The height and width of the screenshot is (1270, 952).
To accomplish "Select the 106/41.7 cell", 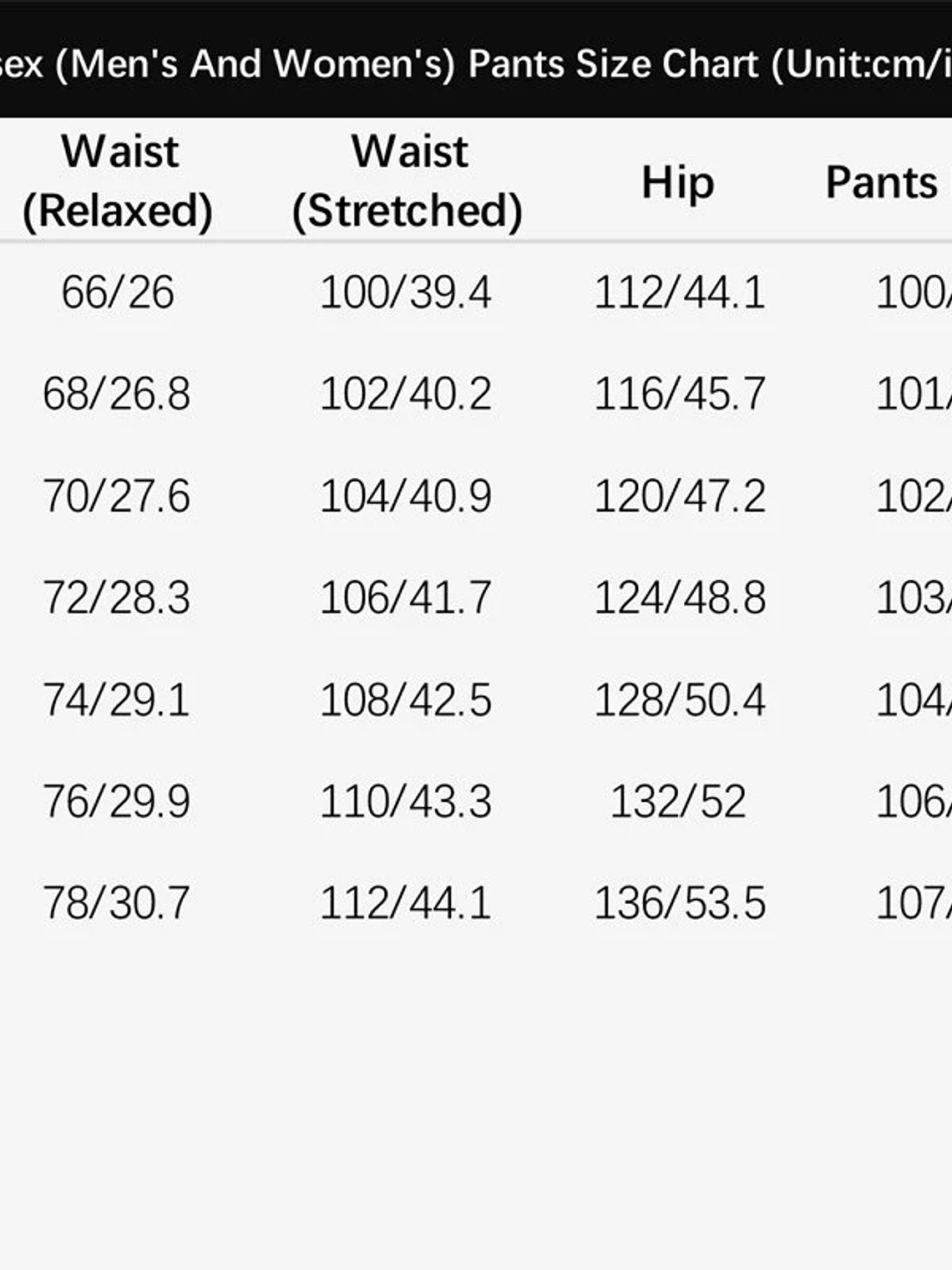I will click(406, 597).
